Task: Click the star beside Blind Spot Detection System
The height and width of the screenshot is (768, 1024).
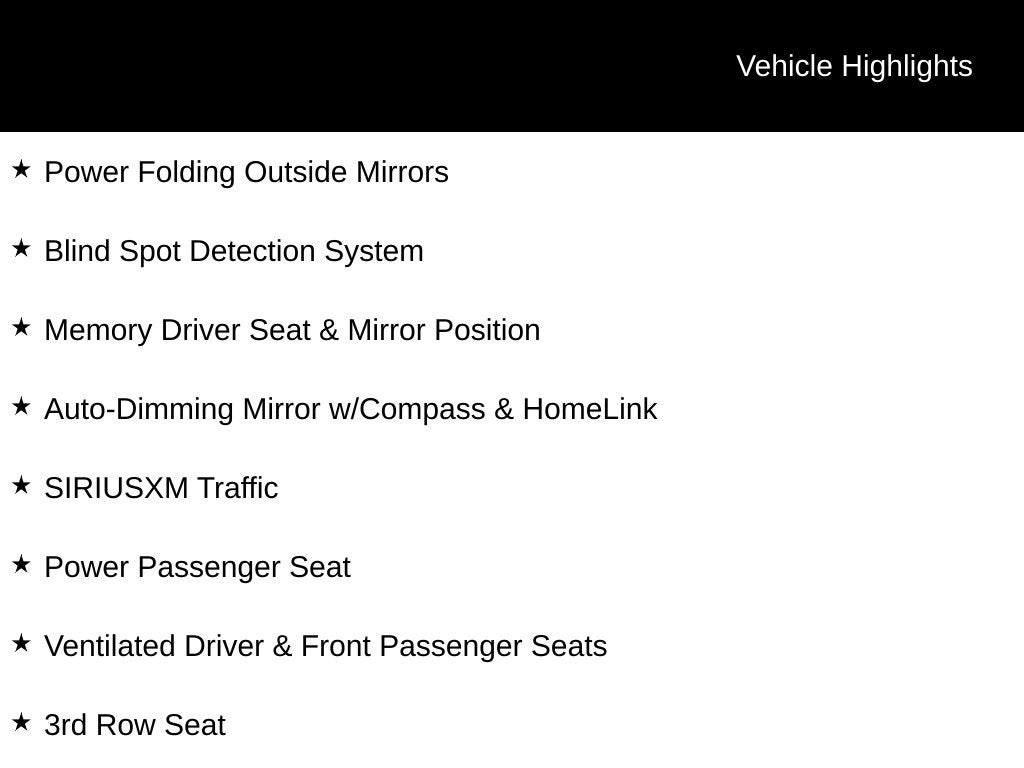Action: (x=21, y=249)
